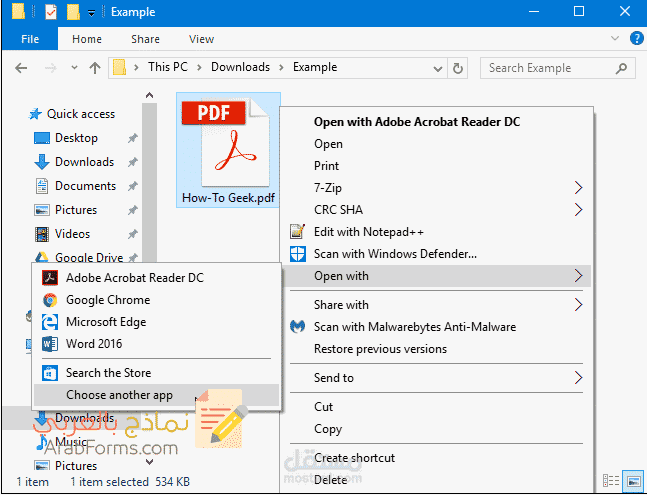
Task: Click the pin icon next to Desktop
Action: click(x=132, y=138)
